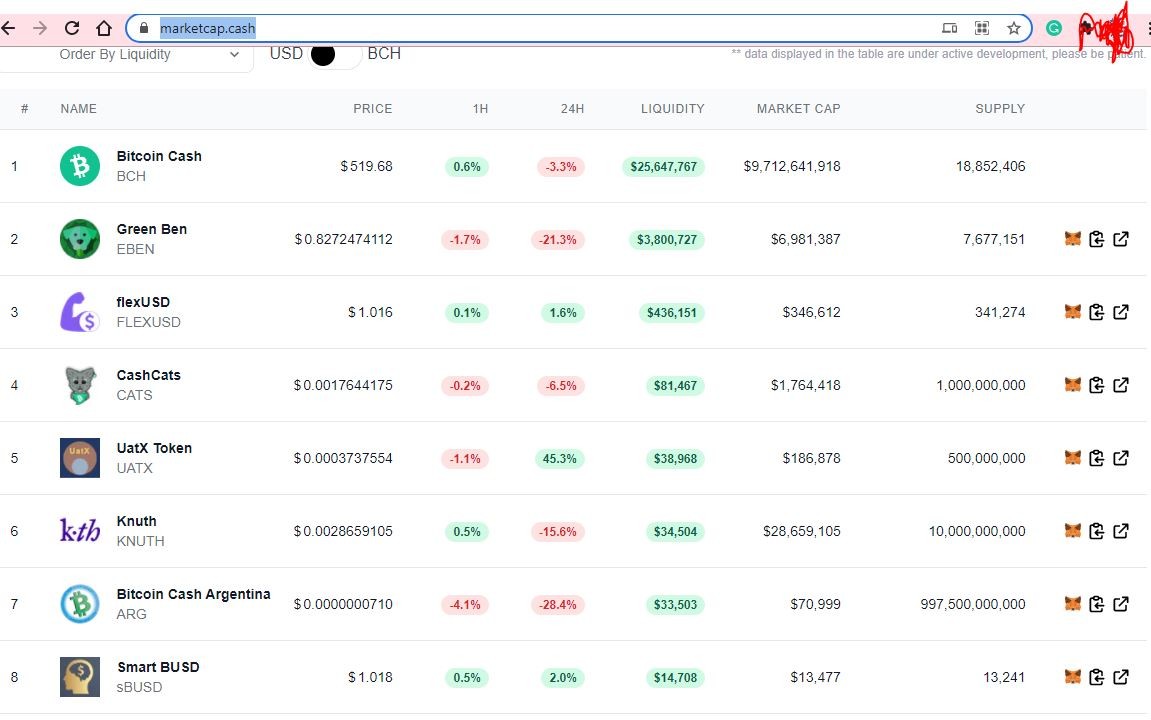Click the UatX Token logo

coord(79,458)
